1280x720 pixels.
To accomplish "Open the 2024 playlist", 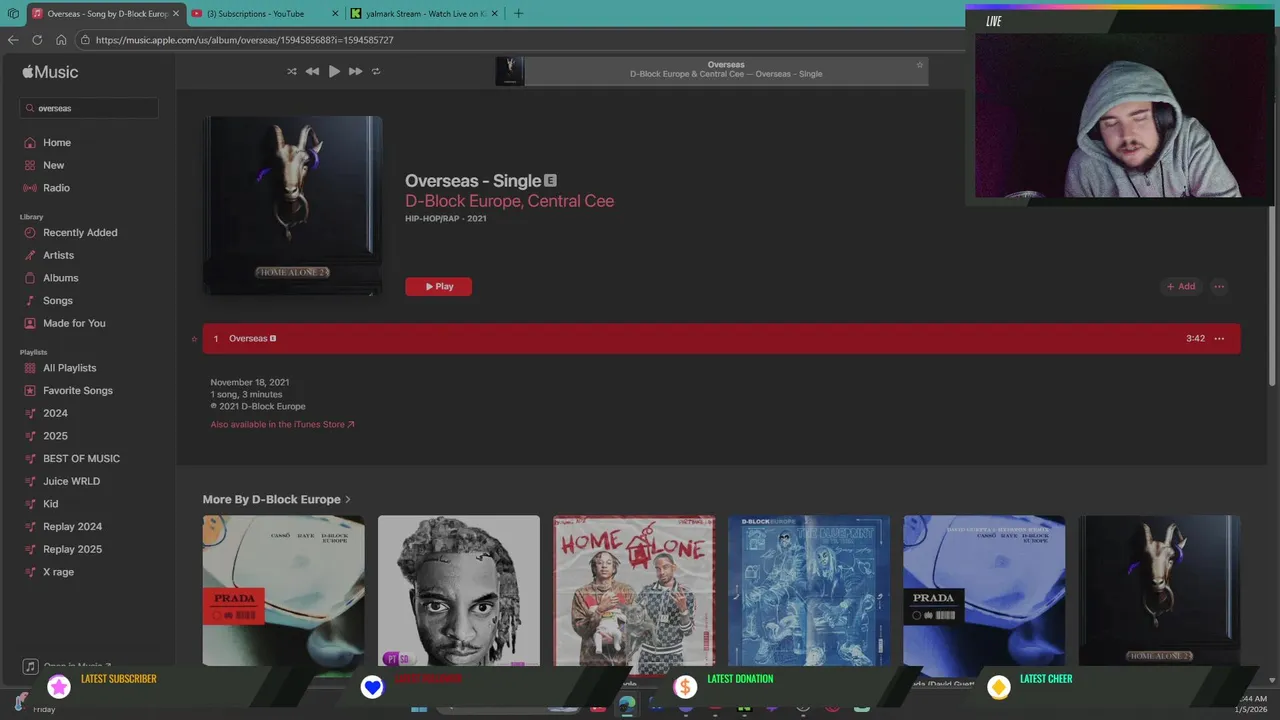I will [x=55, y=413].
